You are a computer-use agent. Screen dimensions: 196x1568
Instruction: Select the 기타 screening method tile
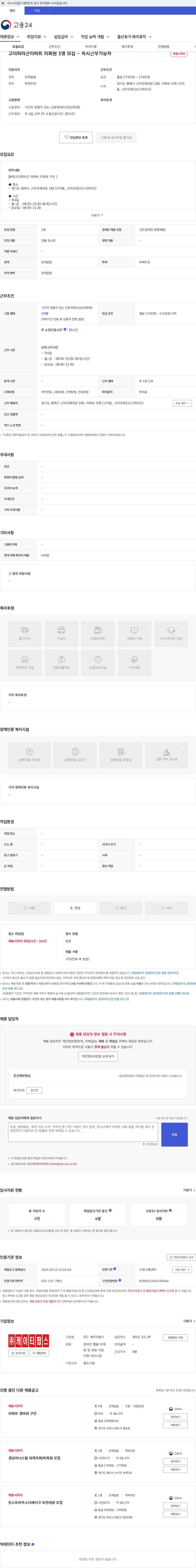[166, 908]
